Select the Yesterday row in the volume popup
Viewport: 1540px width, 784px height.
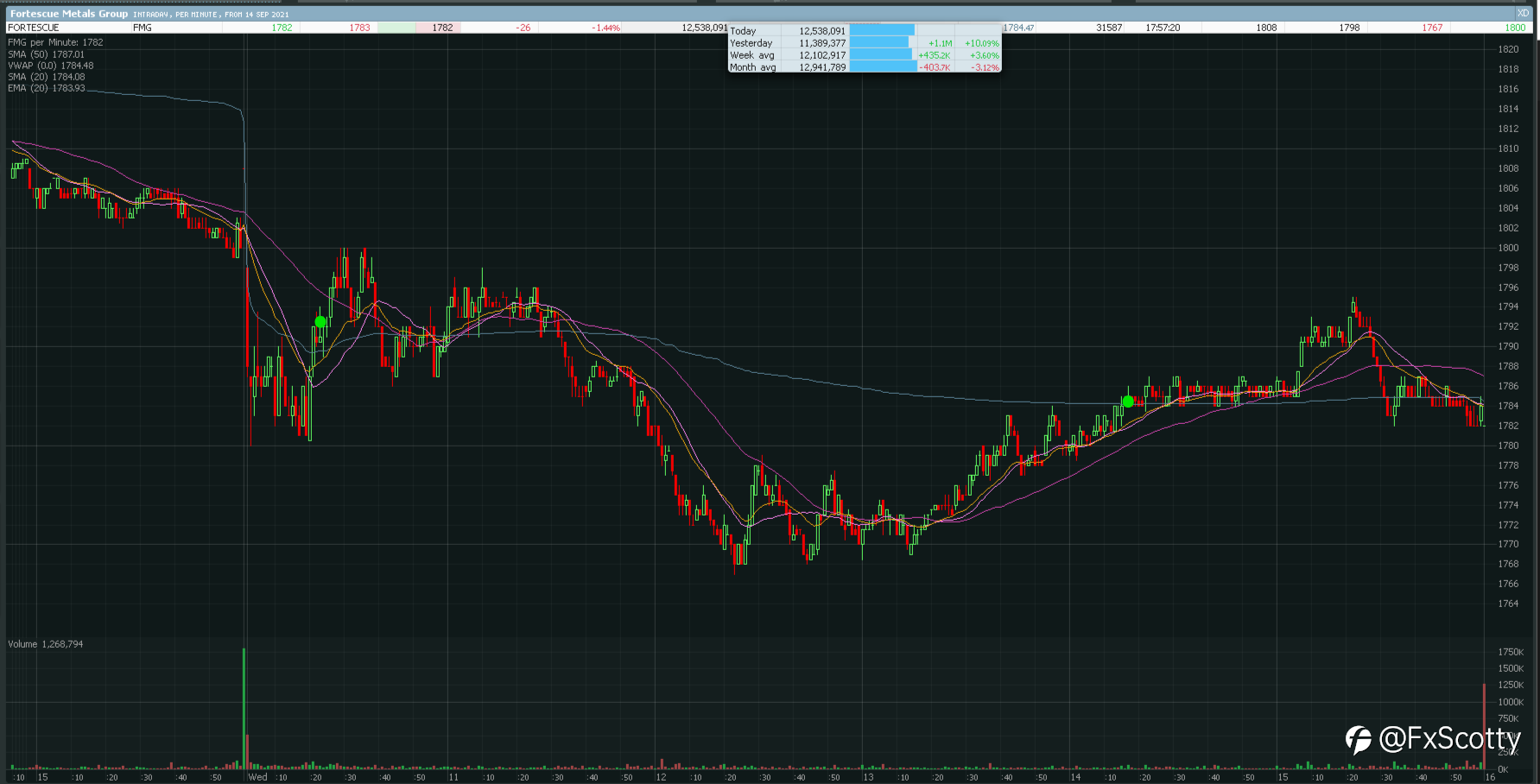(865, 42)
